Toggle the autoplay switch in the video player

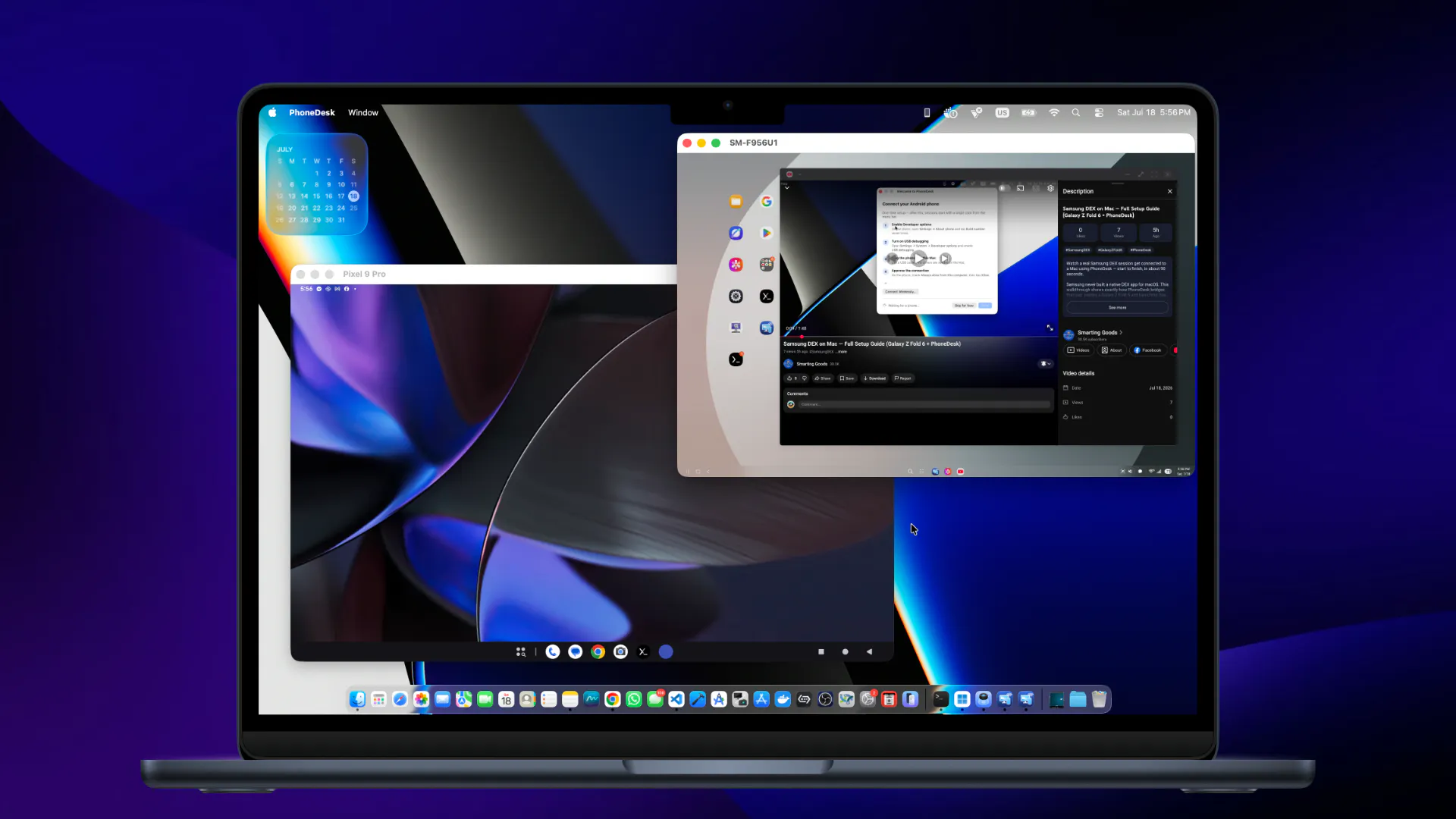click(1005, 188)
